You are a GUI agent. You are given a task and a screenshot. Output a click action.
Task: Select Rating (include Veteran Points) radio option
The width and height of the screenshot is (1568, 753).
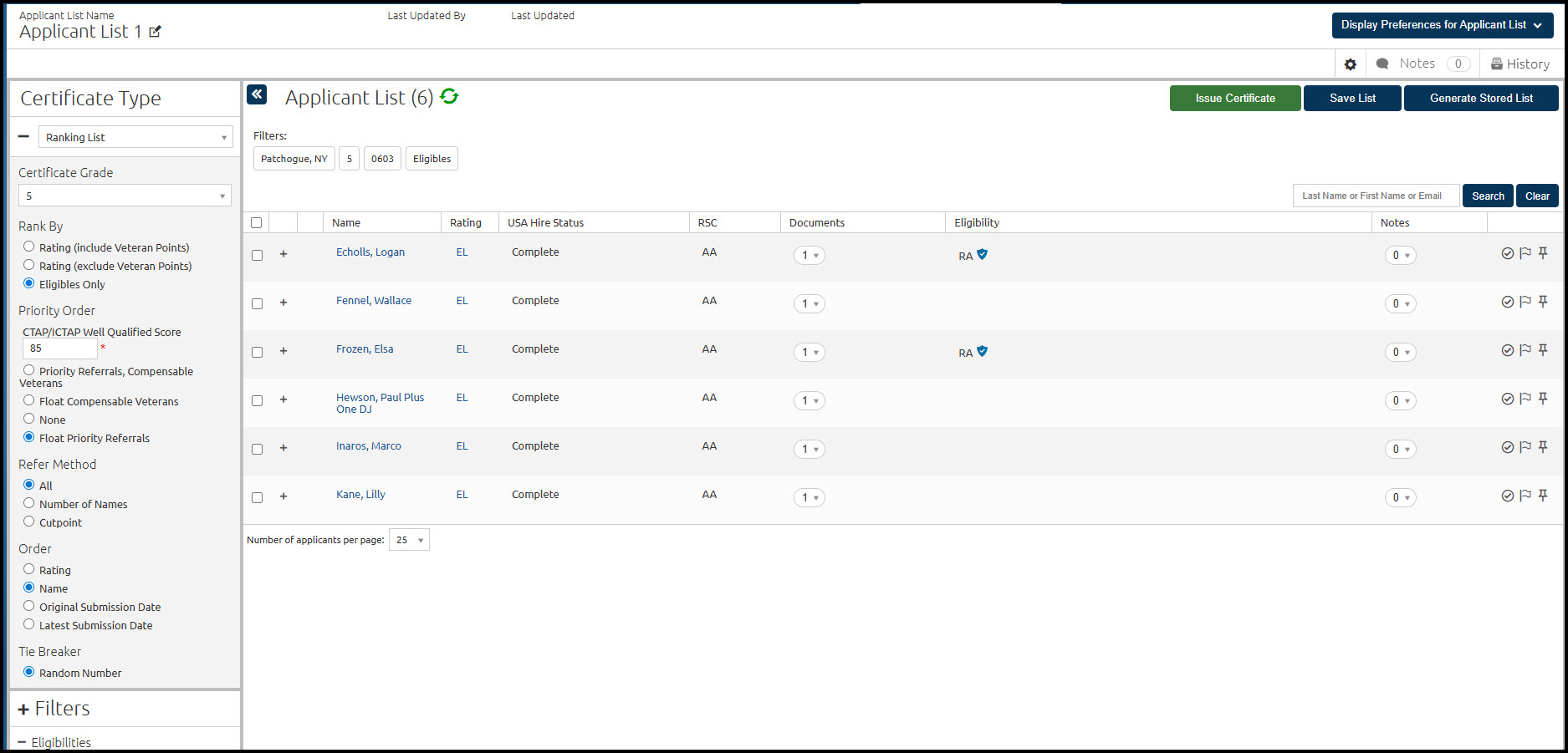click(x=29, y=247)
